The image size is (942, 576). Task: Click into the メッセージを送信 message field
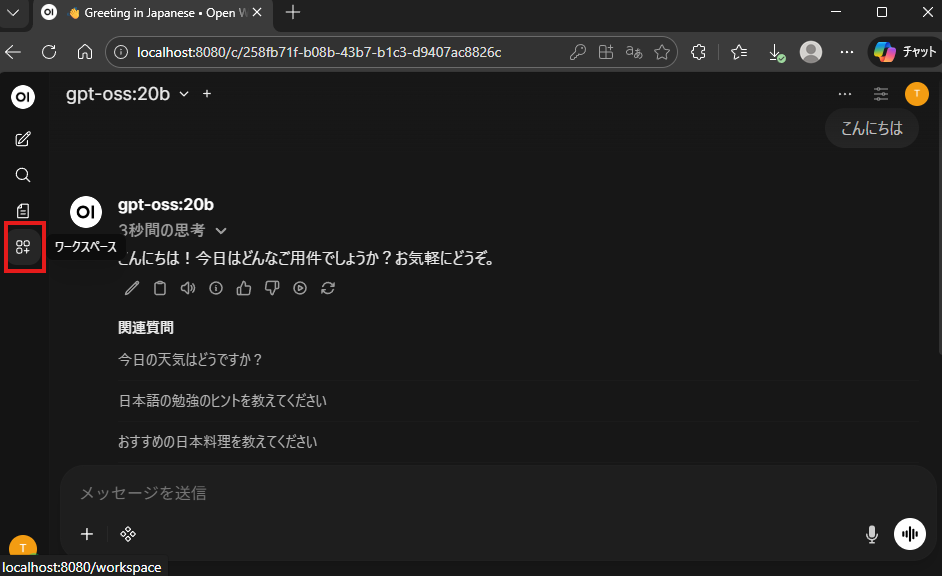coord(450,493)
